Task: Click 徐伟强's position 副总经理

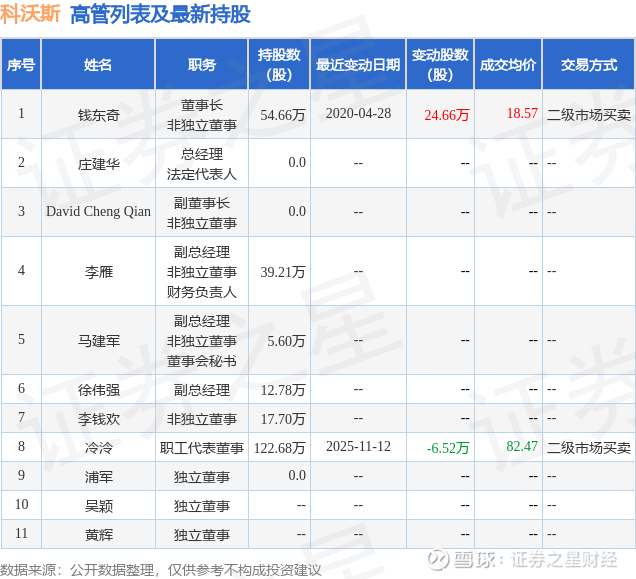Action: [202, 390]
